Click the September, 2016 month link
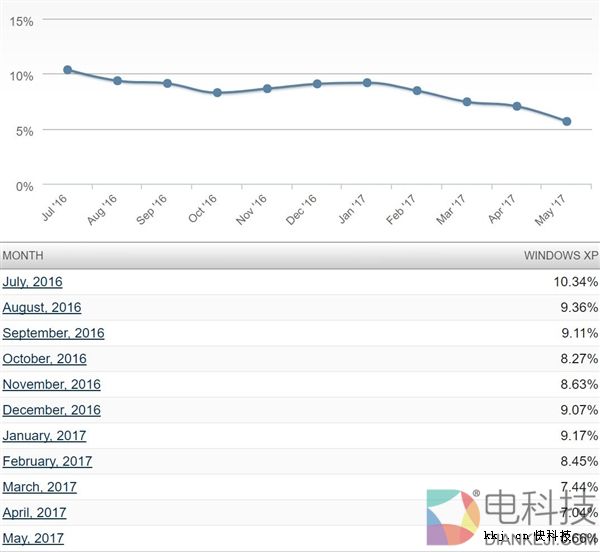Viewport: 600px width, 552px height. [x=53, y=333]
